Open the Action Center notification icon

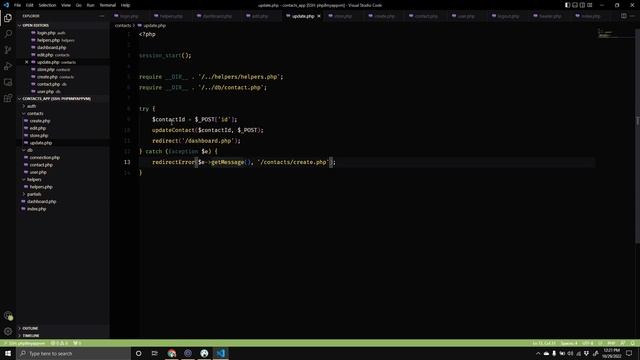pyautogui.click(x=629, y=353)
